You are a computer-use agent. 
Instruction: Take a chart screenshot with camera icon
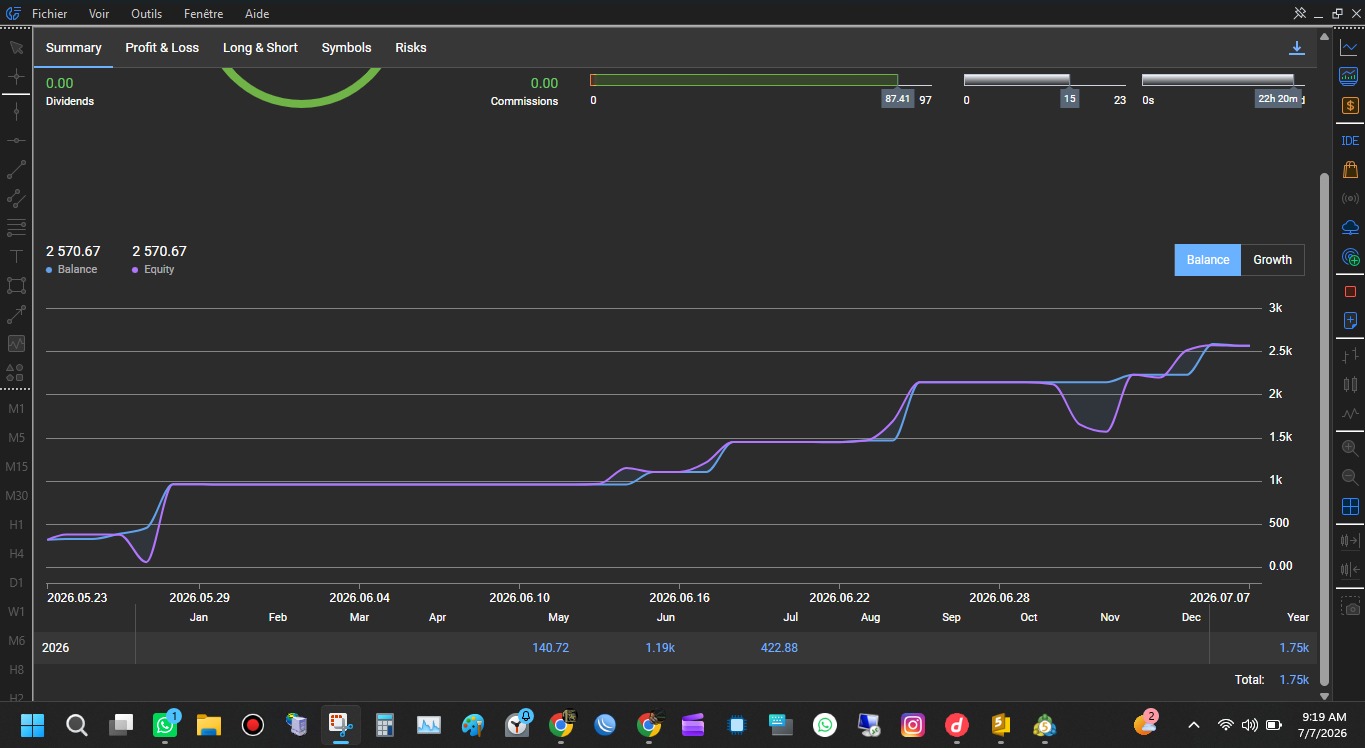tap(1351, 607)
